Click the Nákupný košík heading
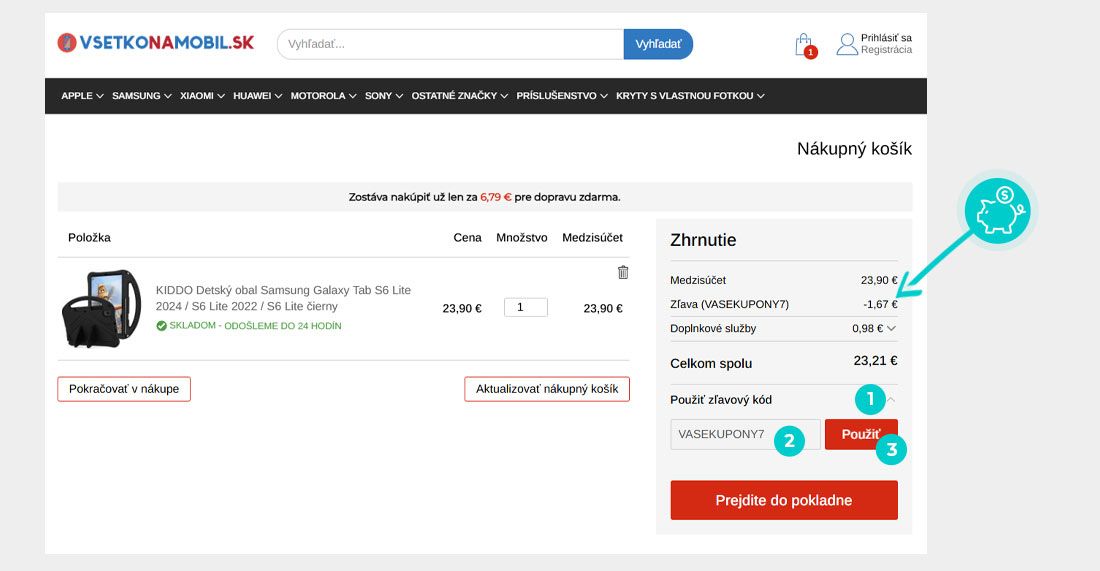 pos(854,149)
